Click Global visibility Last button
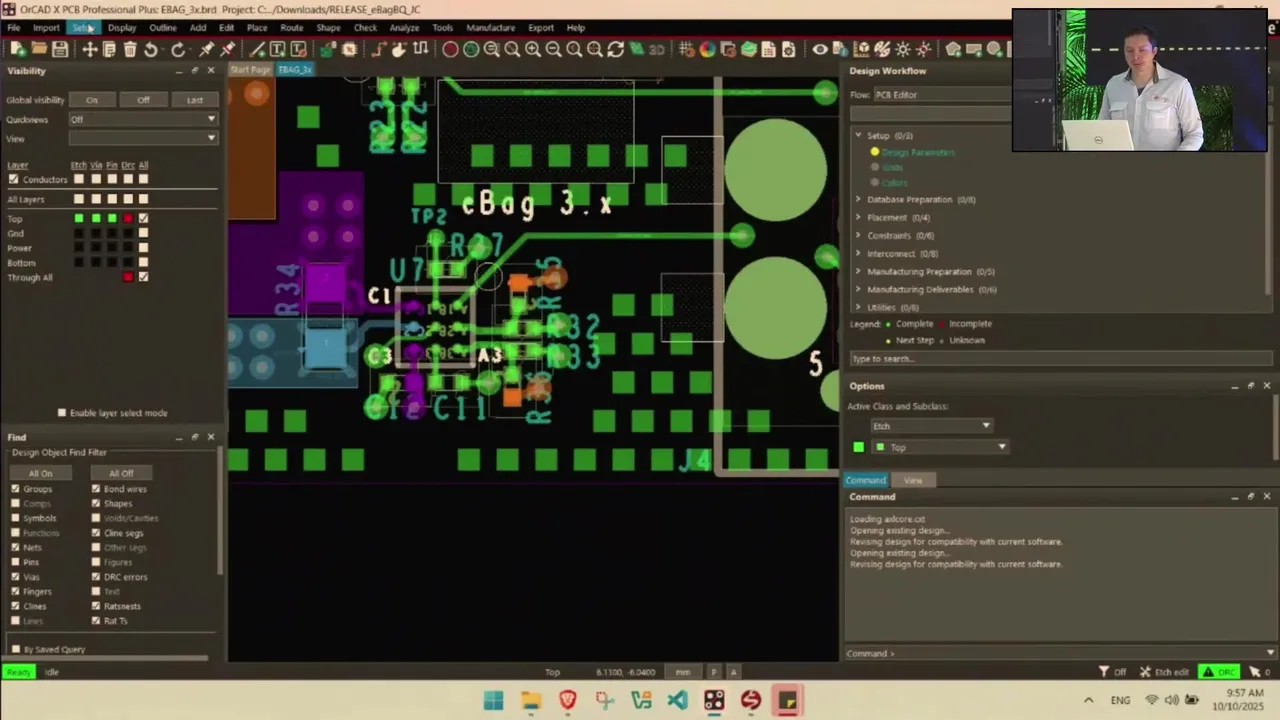 pos(195,99)
